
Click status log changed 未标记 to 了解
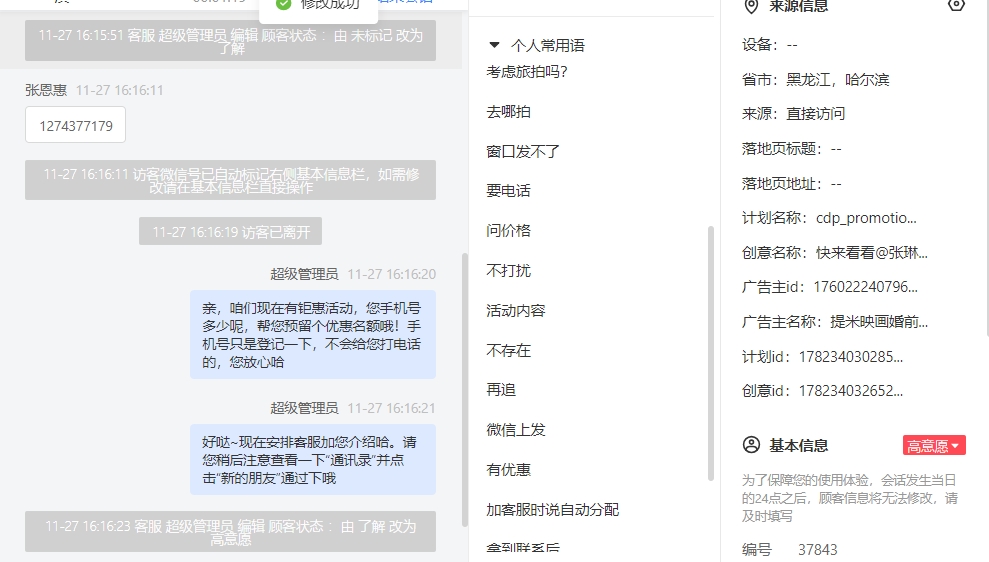[x=230, y=41]
